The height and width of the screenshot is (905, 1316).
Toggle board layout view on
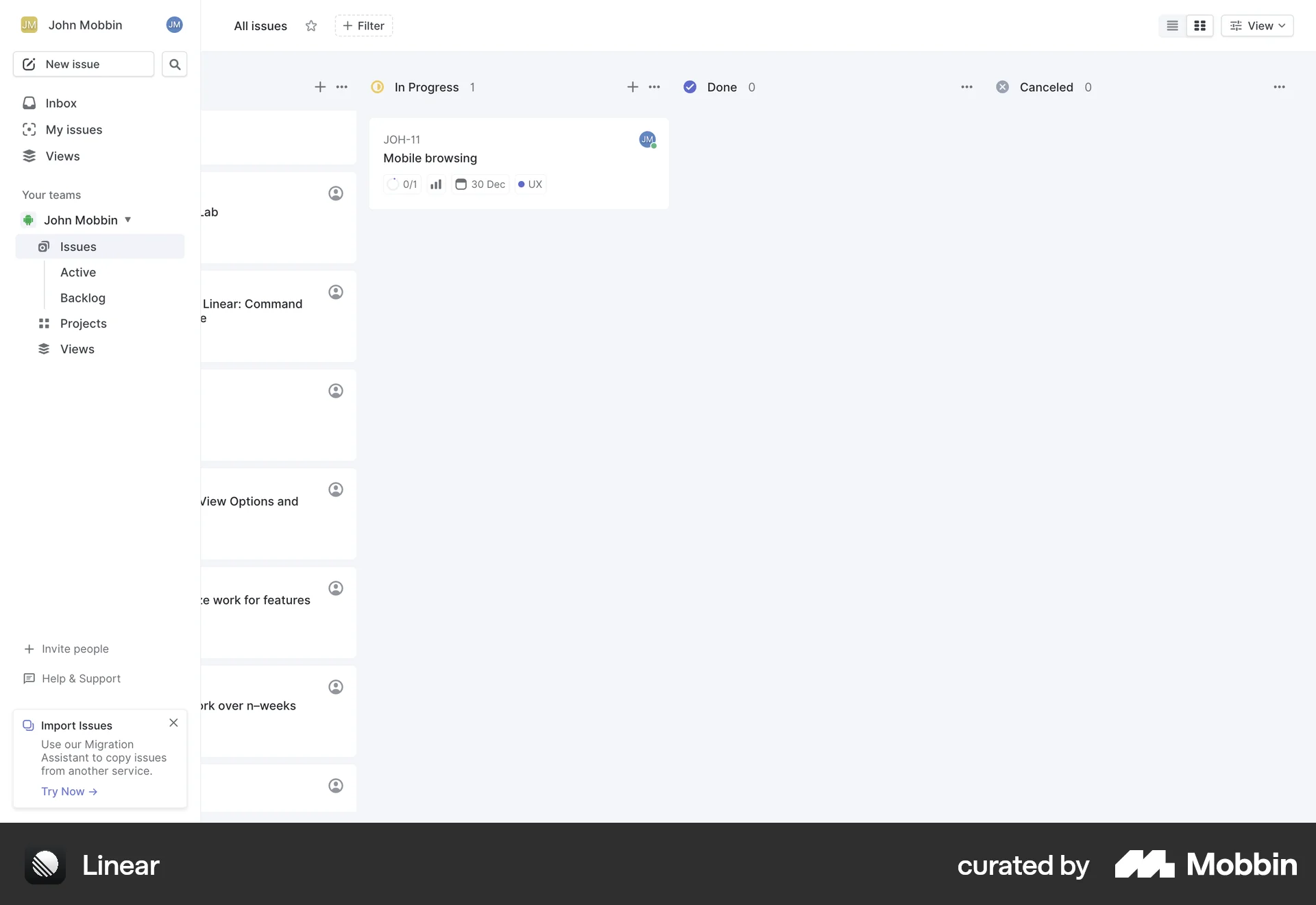point(1199,25)
